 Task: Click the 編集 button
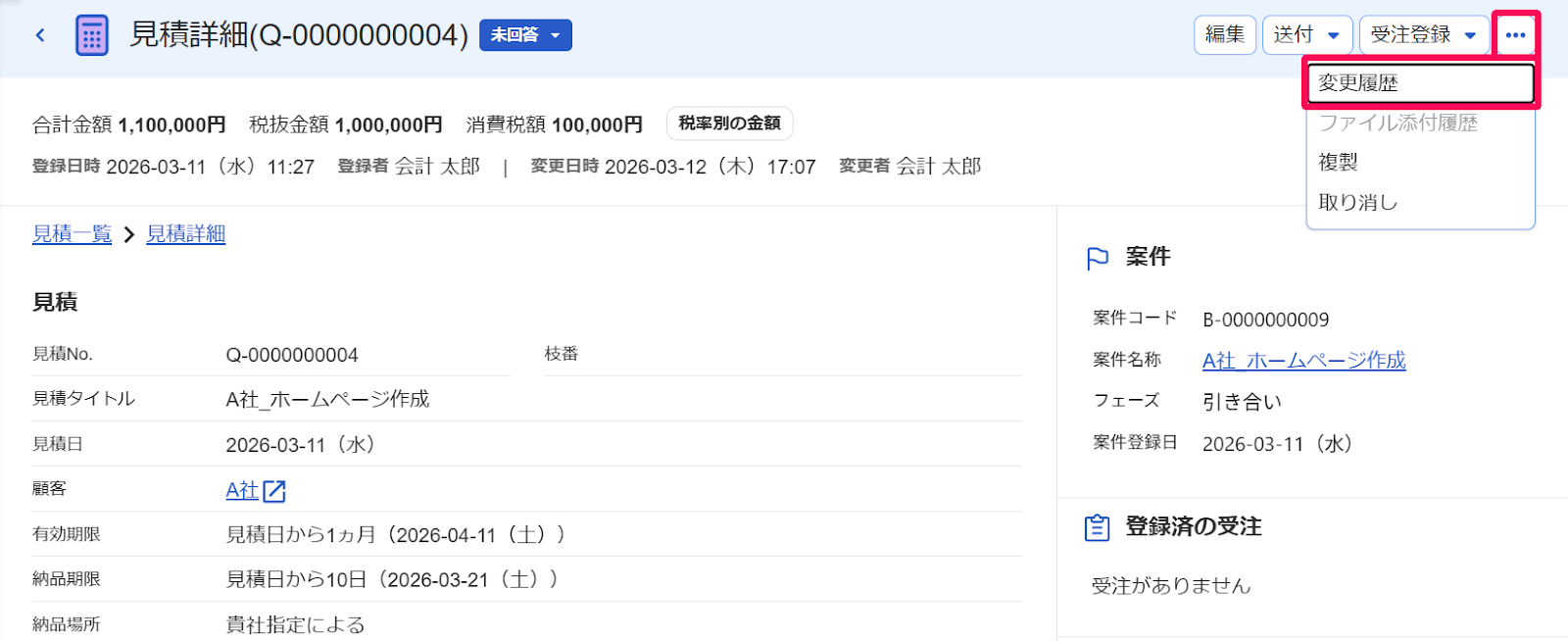click(1225, 35)
